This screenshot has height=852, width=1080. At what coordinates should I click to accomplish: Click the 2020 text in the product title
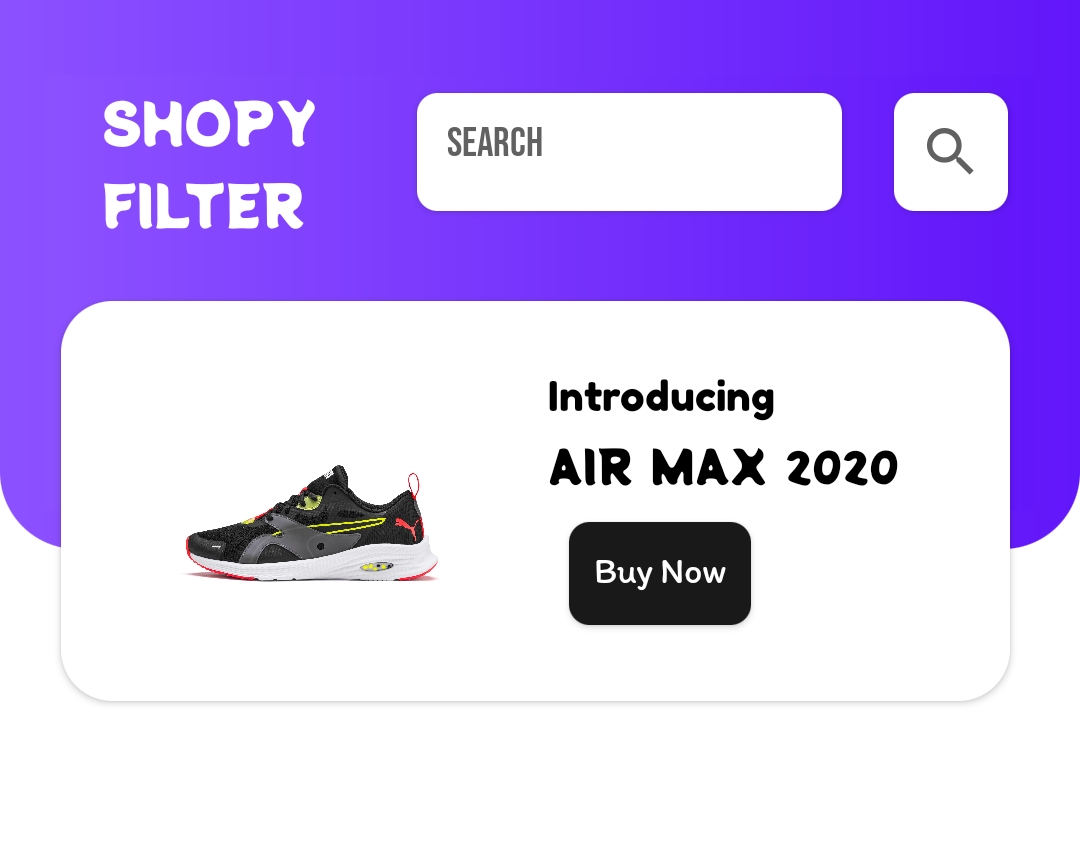(842, 468)
